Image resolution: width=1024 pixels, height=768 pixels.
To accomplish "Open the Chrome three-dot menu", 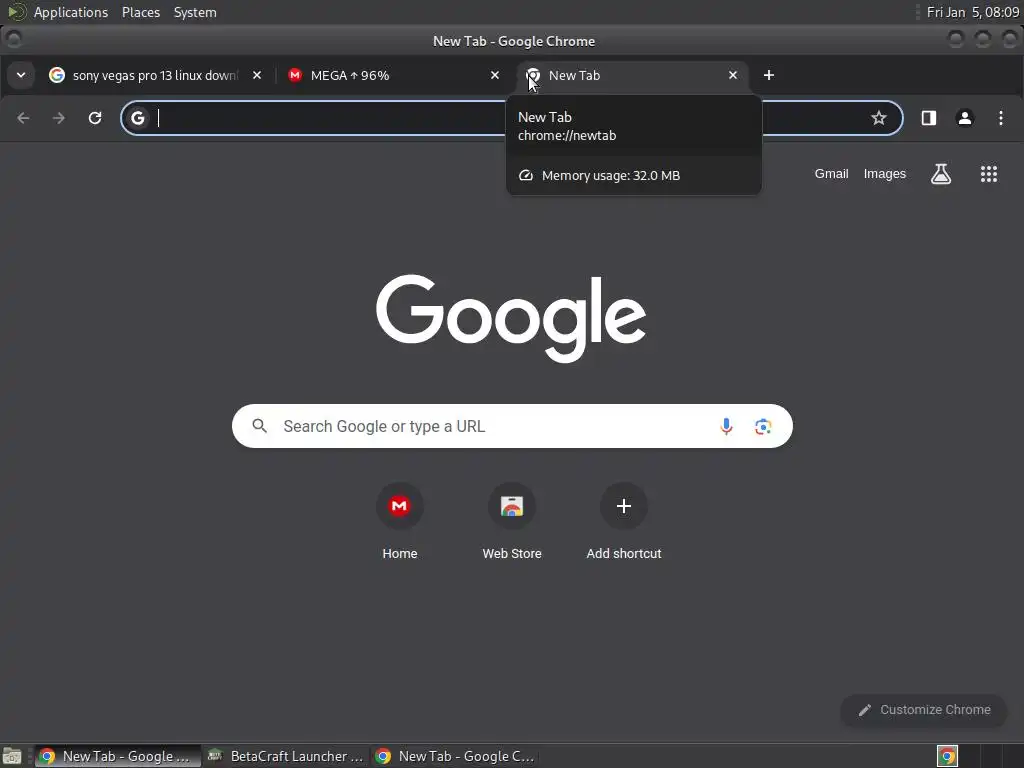I will point(1000,118).
